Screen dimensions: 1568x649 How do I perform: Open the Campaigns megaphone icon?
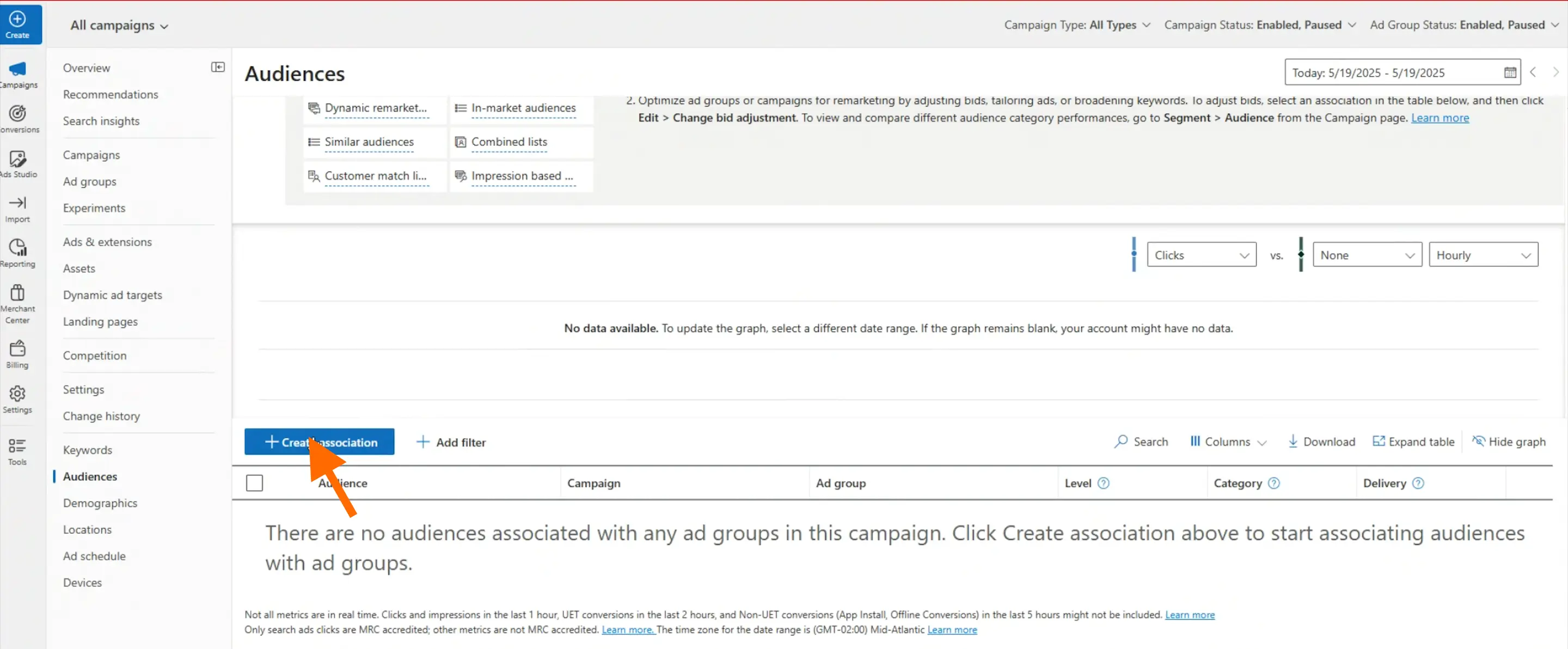point(17,69)
